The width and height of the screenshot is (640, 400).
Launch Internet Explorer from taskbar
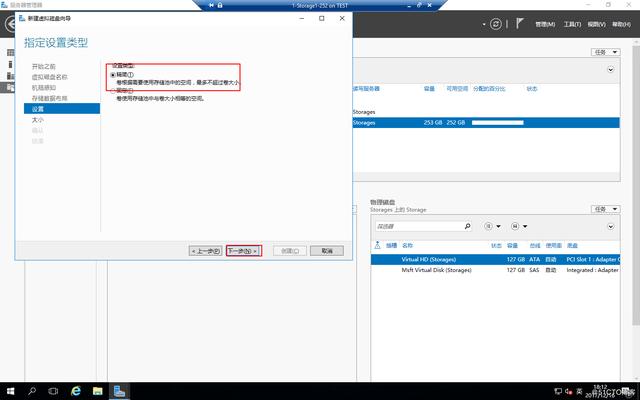coord(76,391)
